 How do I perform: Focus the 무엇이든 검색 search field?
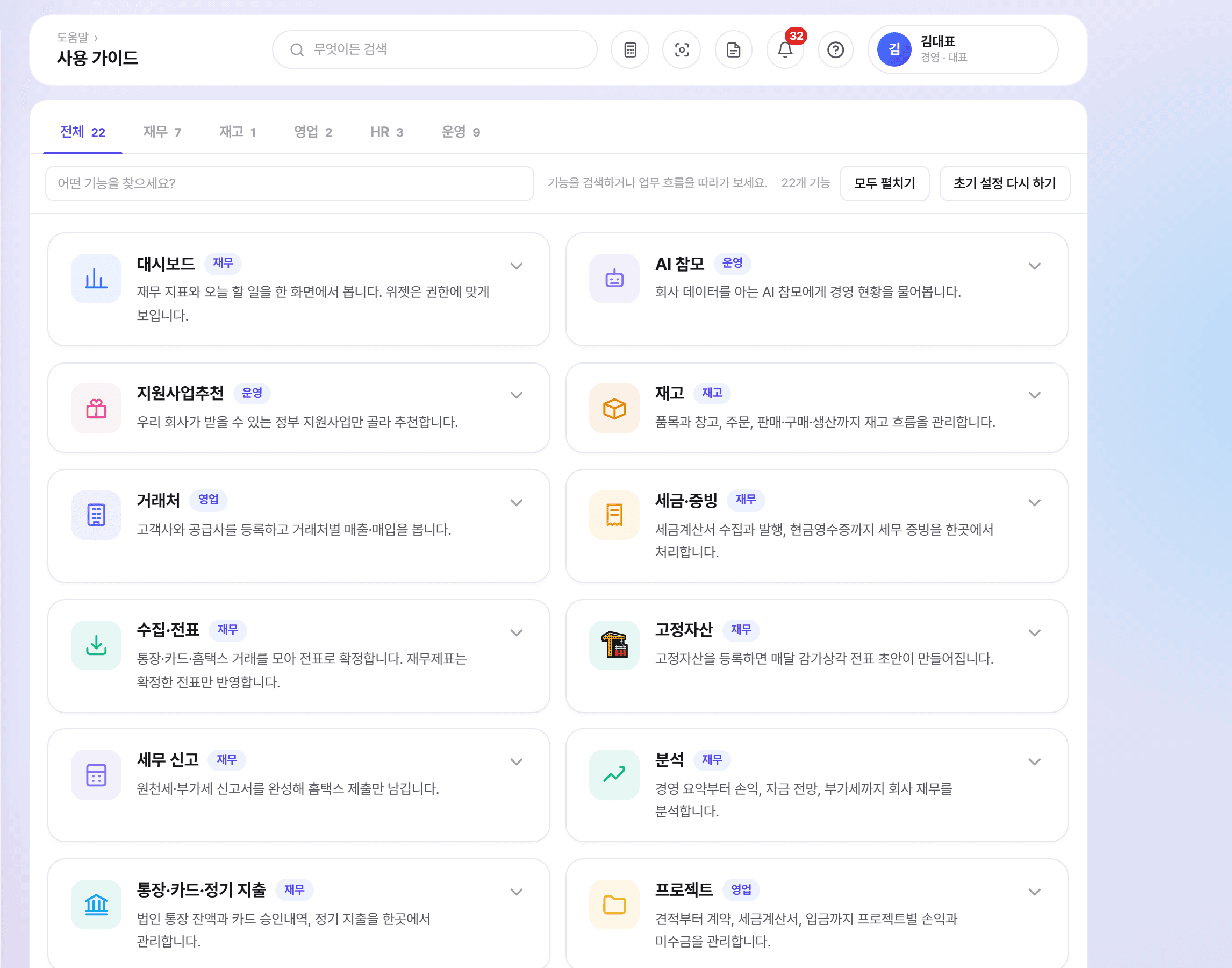pyautogui.click(x=434, y=49)
